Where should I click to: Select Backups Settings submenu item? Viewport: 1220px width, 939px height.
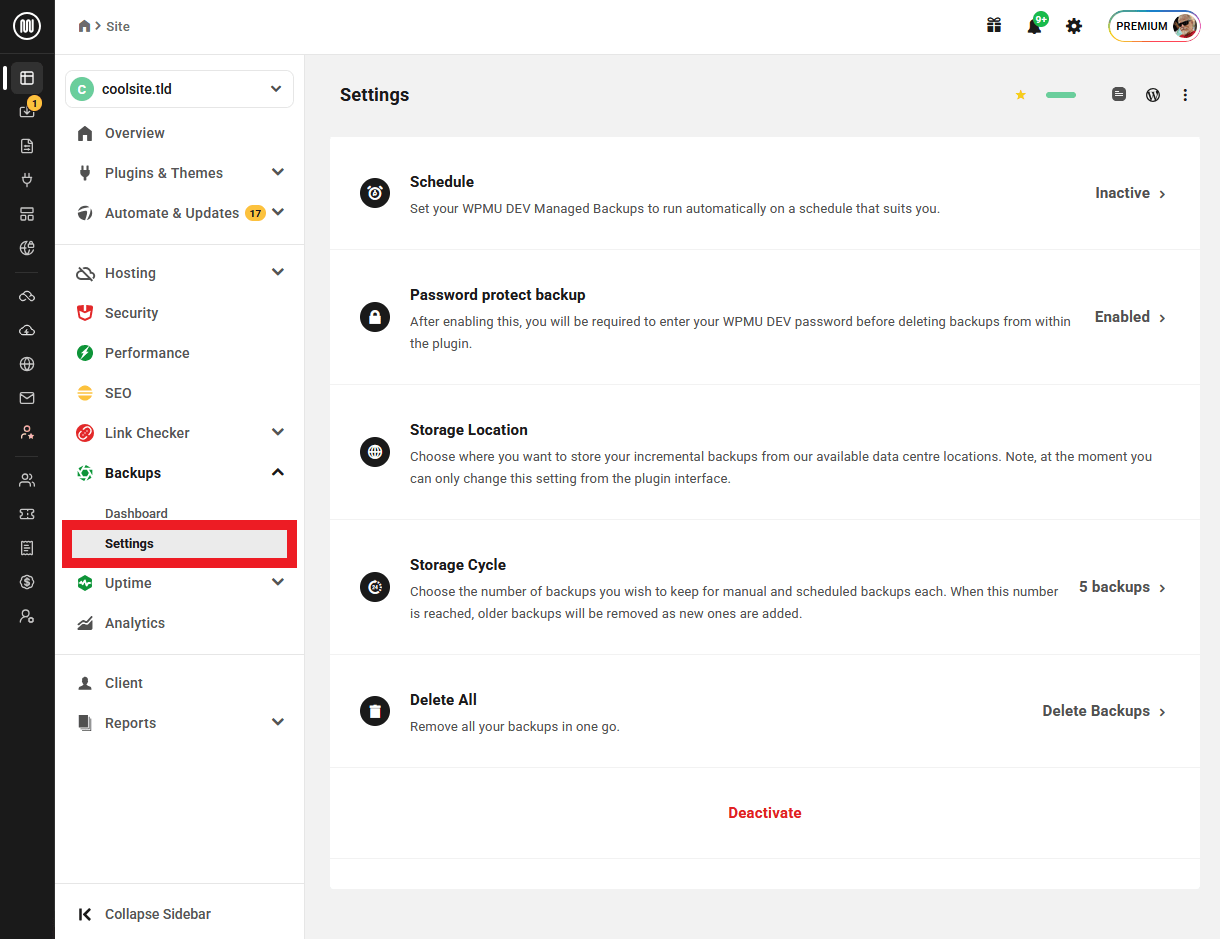[180, 544]
